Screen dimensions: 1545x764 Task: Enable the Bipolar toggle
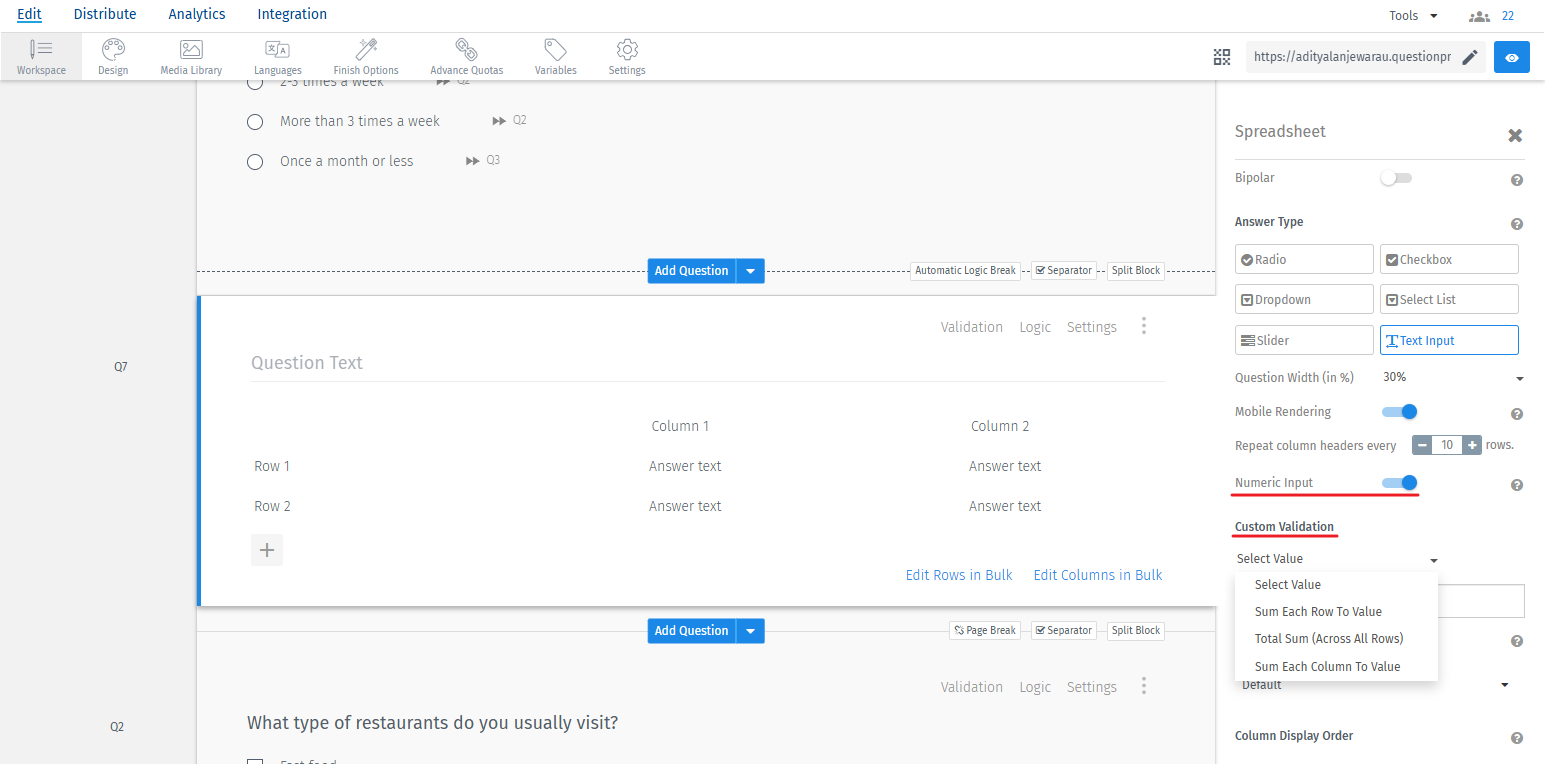tap(1396, 177)
